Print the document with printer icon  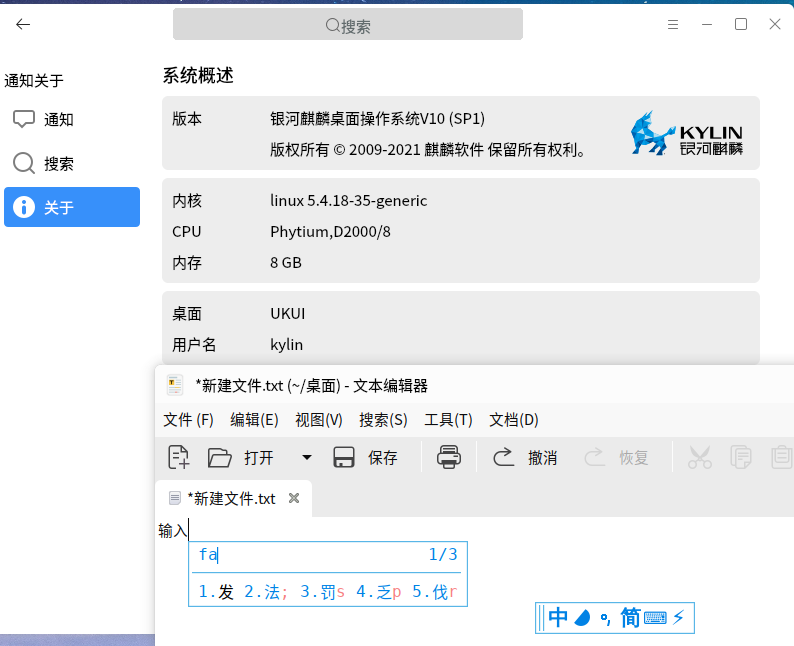pyautogui.click(x=449, y=457)
